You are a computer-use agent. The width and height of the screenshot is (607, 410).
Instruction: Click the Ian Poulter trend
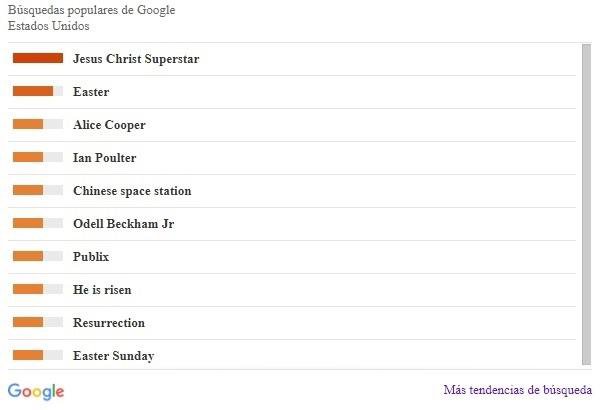pyautogui.click(x=104, y=158)
